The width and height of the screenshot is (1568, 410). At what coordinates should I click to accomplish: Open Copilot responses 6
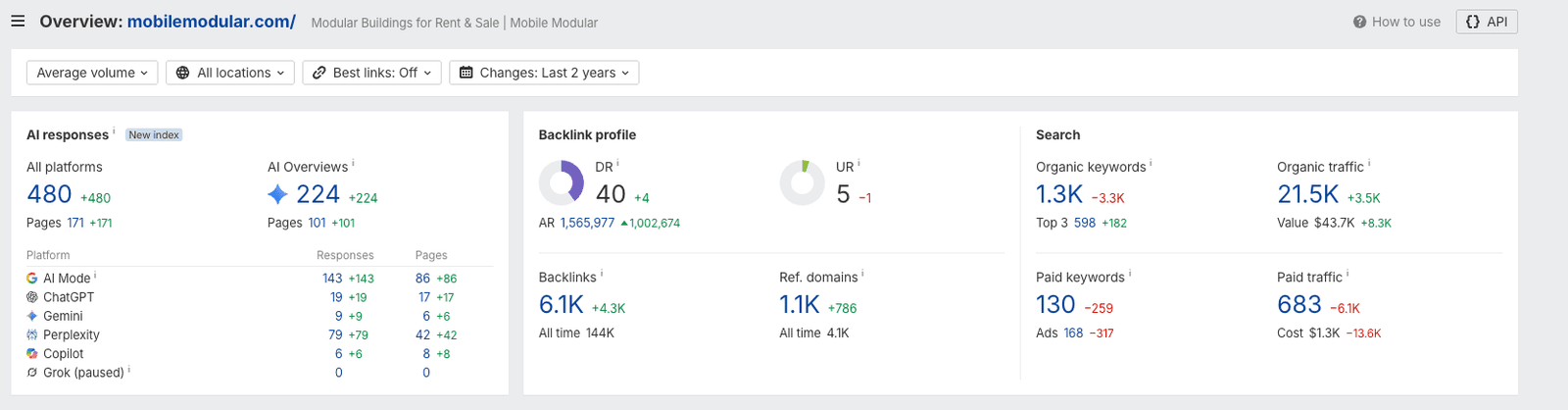tap(339, 353)
